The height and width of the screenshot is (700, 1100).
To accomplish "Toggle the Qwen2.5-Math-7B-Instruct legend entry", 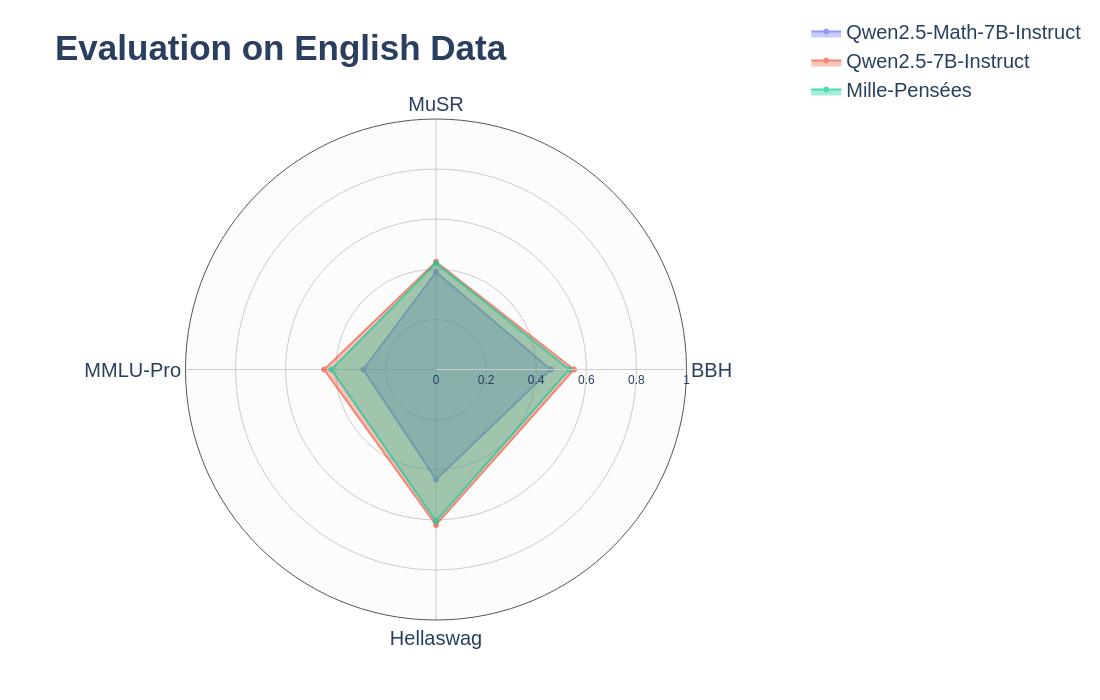I will pyautogui.click(x=962, y=32).
